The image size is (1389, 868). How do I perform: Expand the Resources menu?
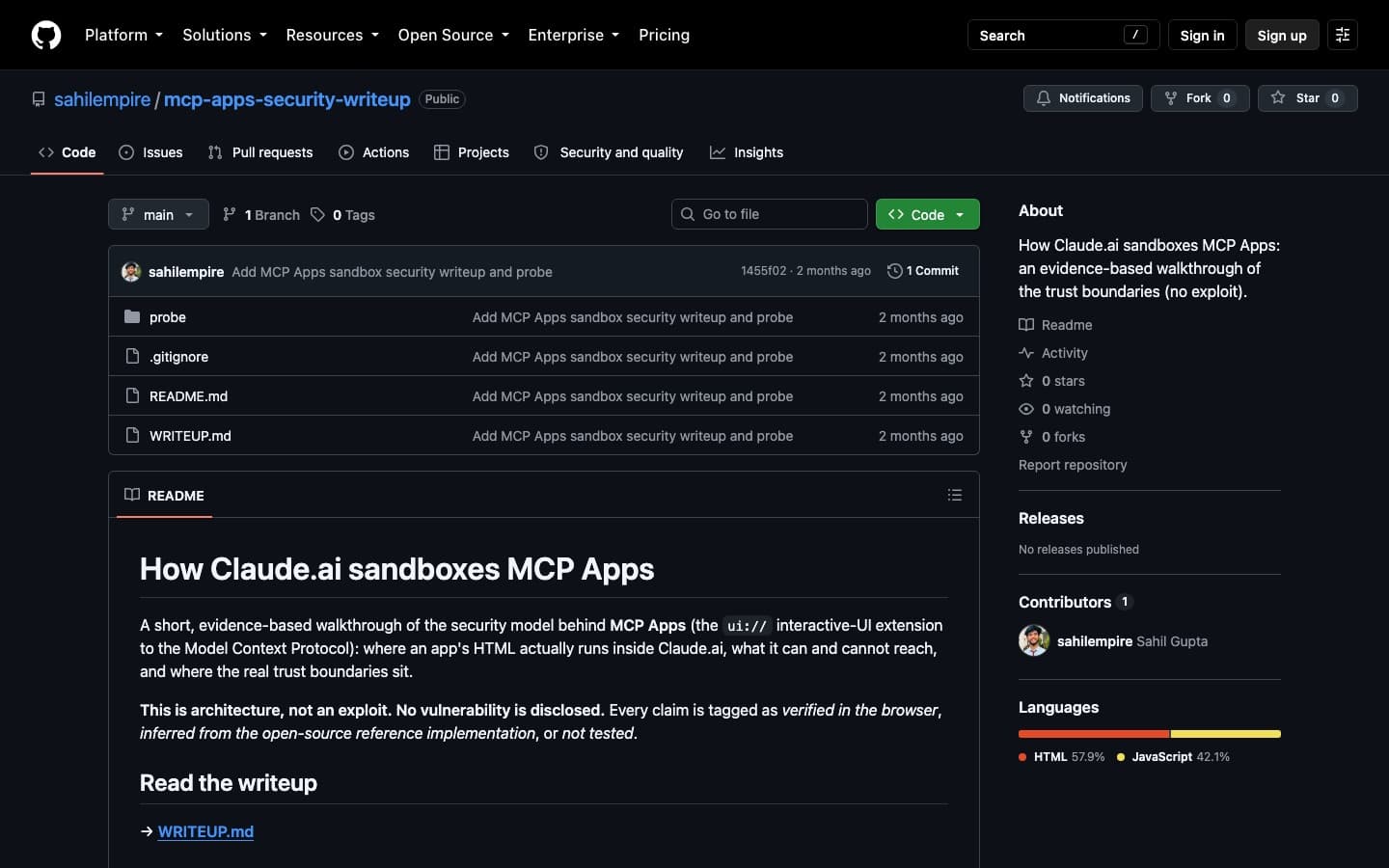coord(332,35)
